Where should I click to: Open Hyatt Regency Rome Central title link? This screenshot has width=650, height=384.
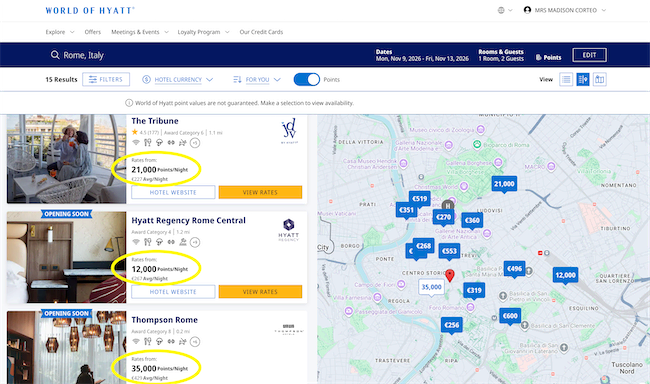coord(189,221)
